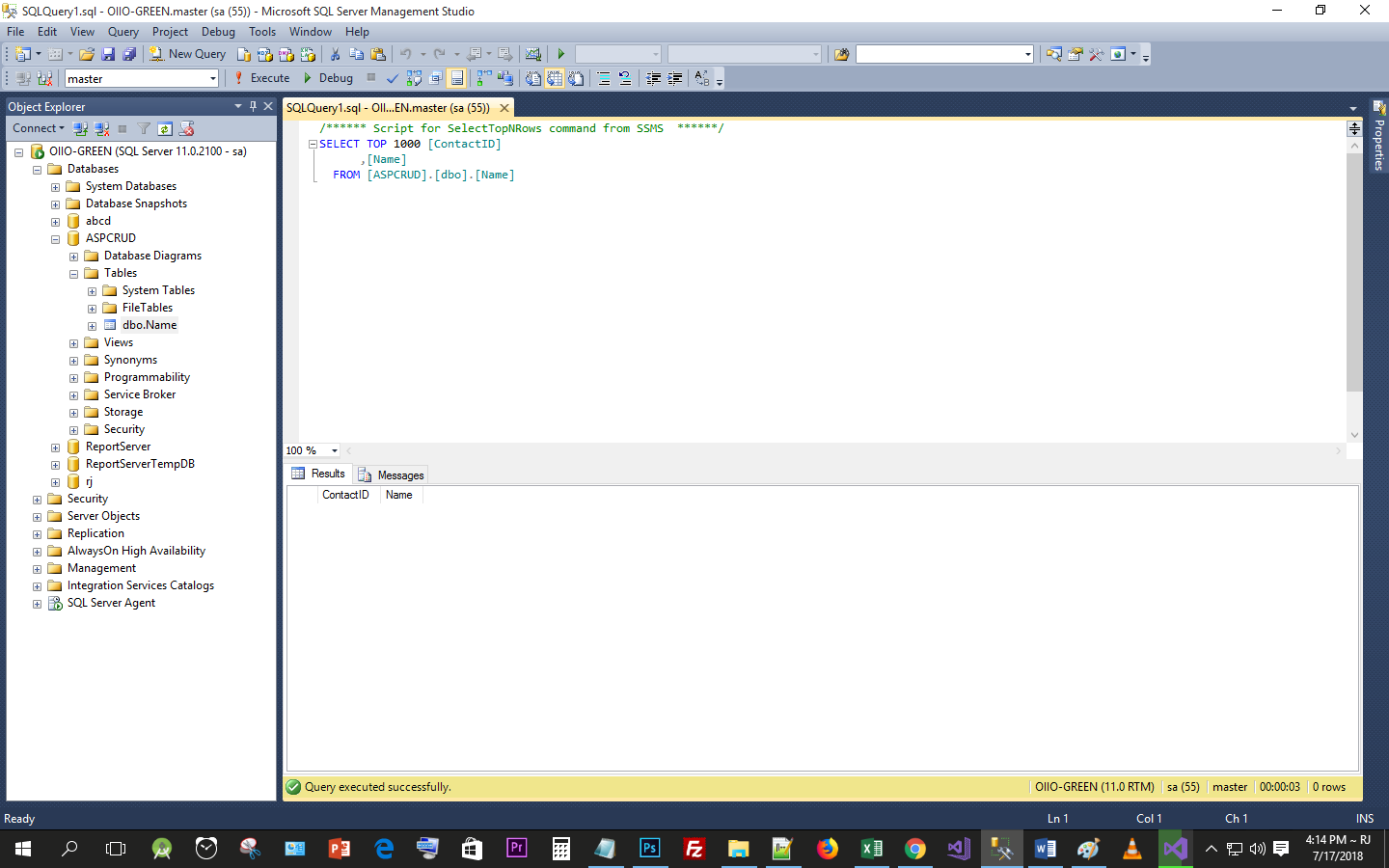
Task: Open the zoom percentage selector showing 100%
Action: tap(311, 450)
